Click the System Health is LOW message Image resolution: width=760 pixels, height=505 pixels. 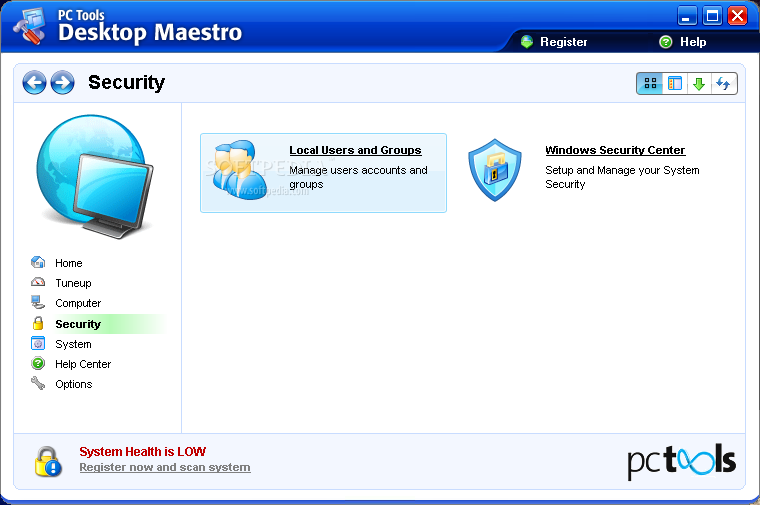pyautogui.click(x=142, y=452)
